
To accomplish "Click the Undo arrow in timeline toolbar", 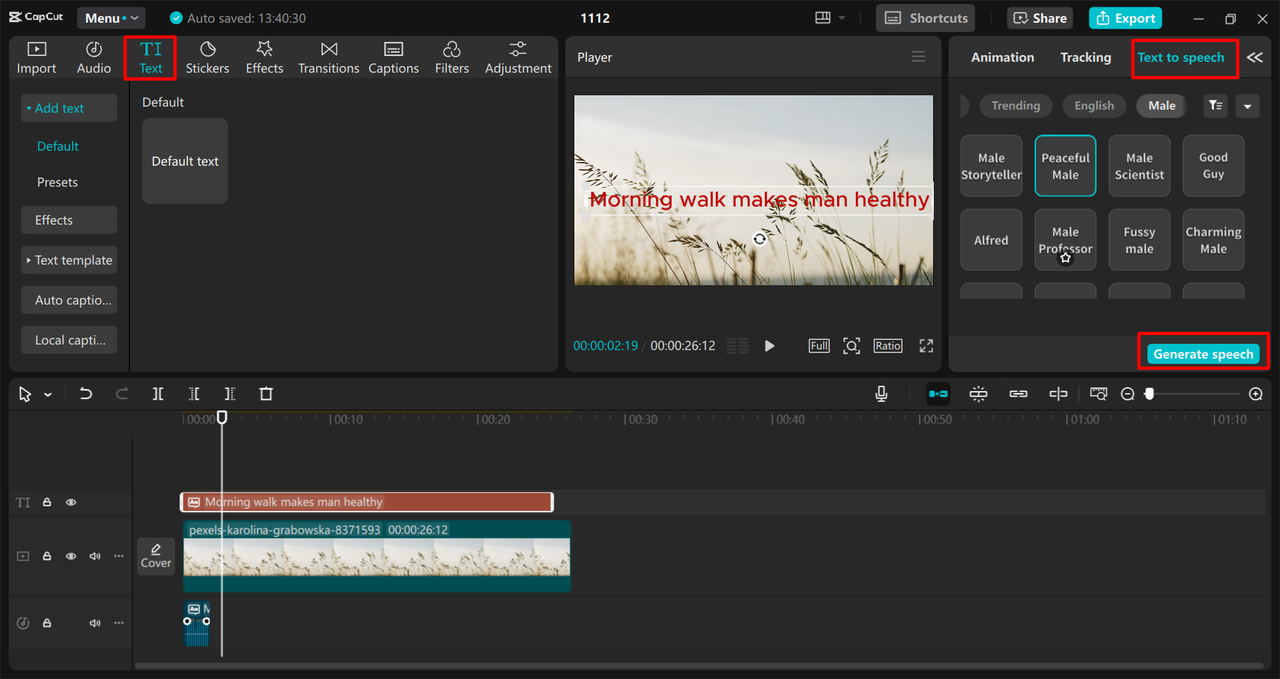I will (86, 394).
